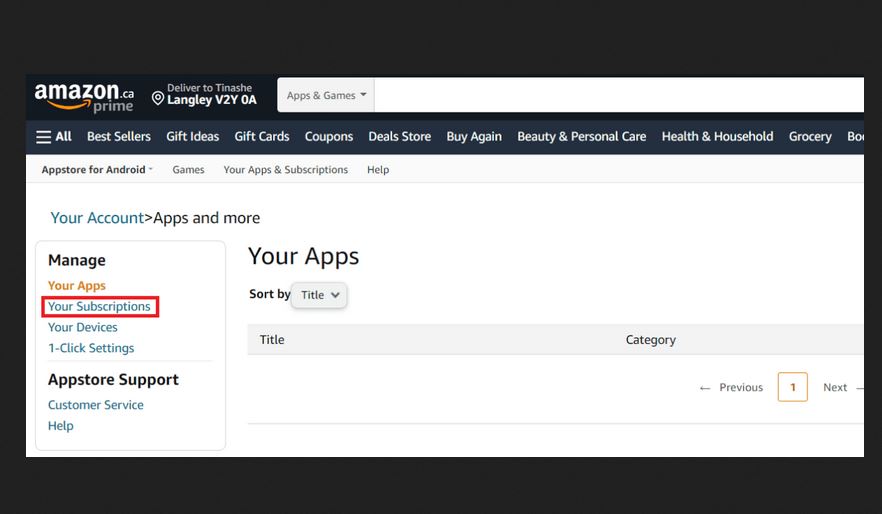Go to Your Account breadcrumb
Viewport: 882px width, 514px height.
pyautogui.click(x=97, y=218)
